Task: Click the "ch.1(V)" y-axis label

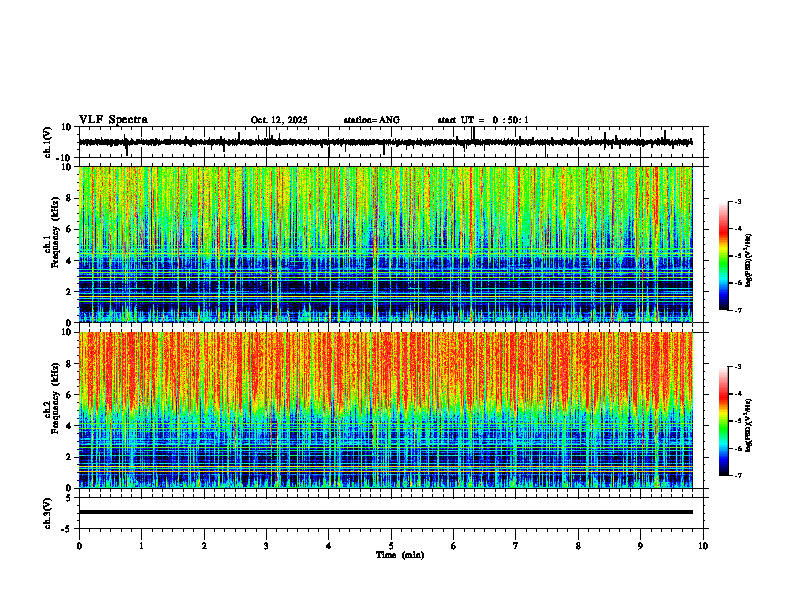Action: (48, 142)
